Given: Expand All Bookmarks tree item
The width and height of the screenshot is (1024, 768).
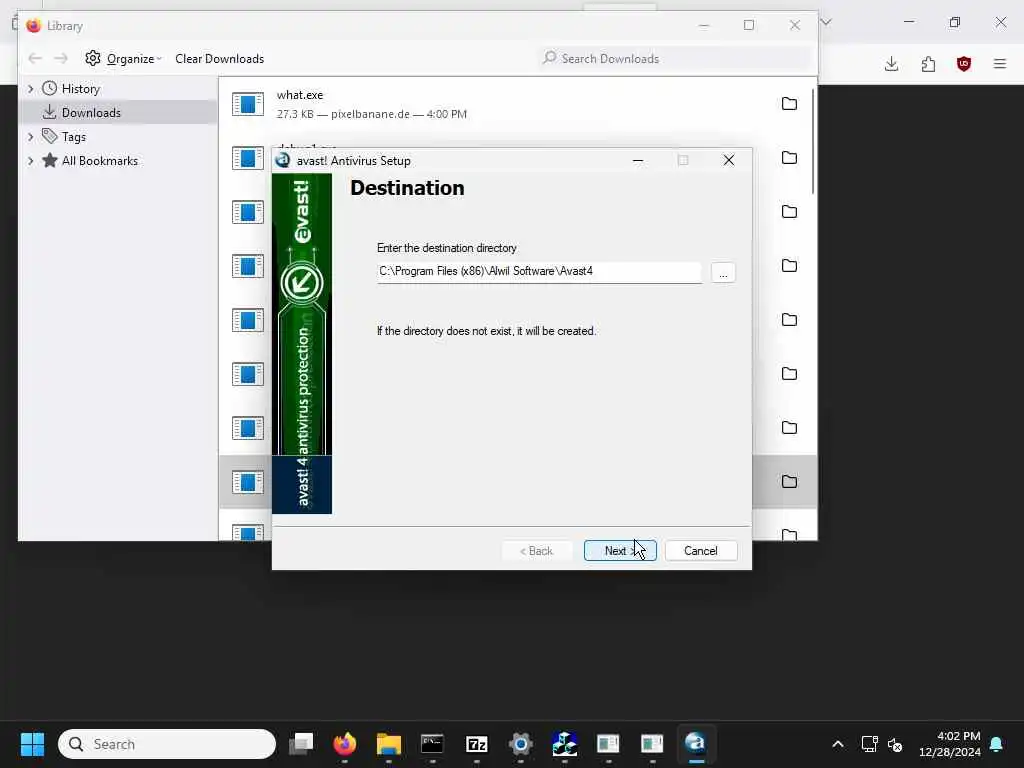Looking at the screenshot, I should coord(30,161).
